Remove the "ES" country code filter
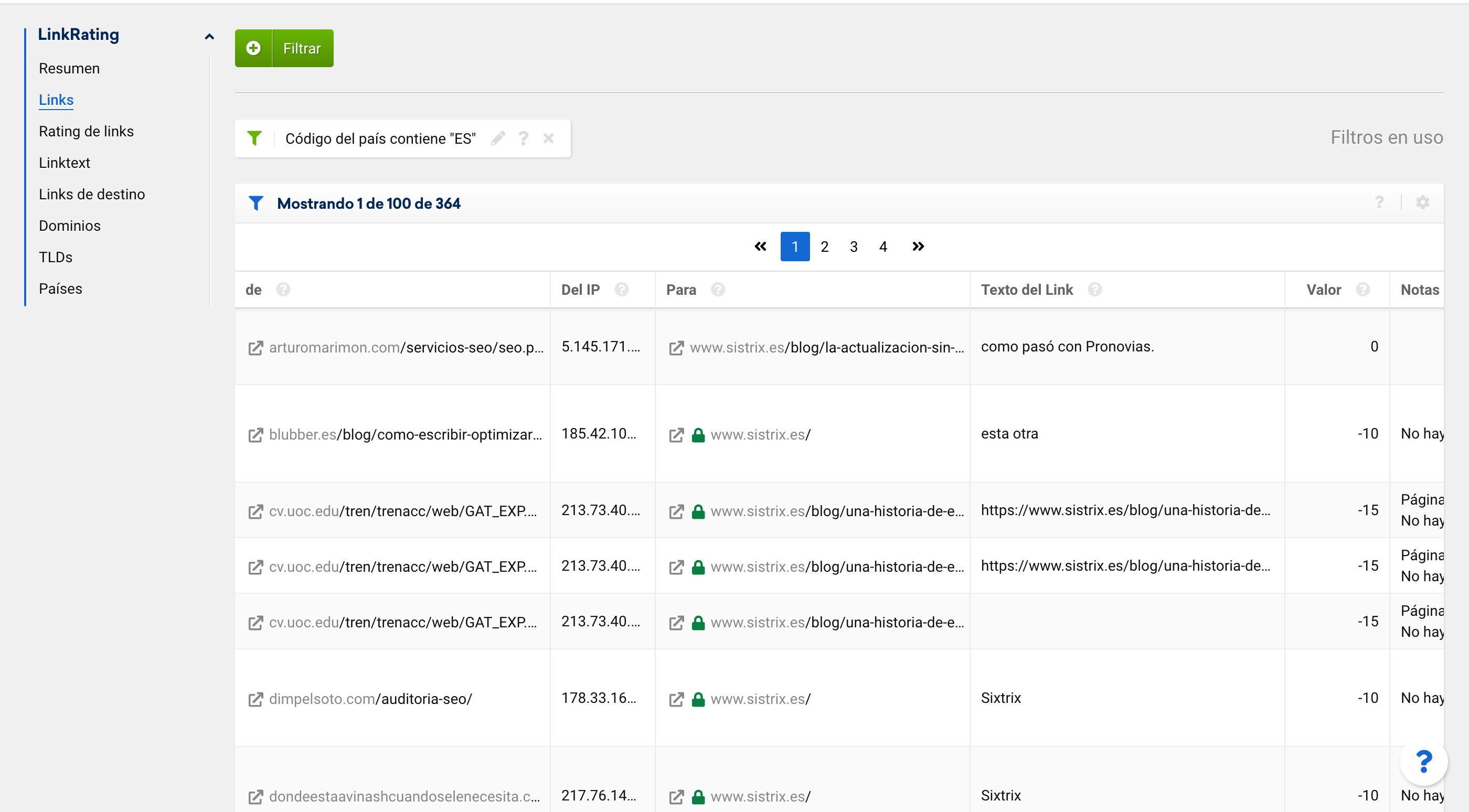 (549, 138)
